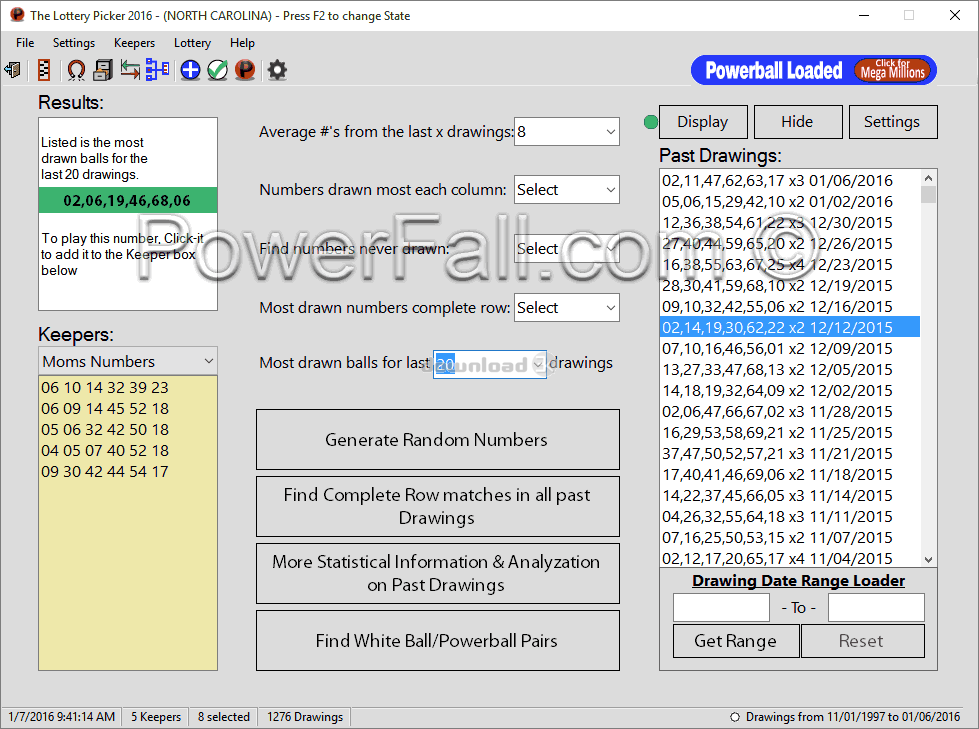979x729 pixels.
Task: Expand the Find numbers never drawn dropdown
Action: pyautogui.click(x=611, y=248)
